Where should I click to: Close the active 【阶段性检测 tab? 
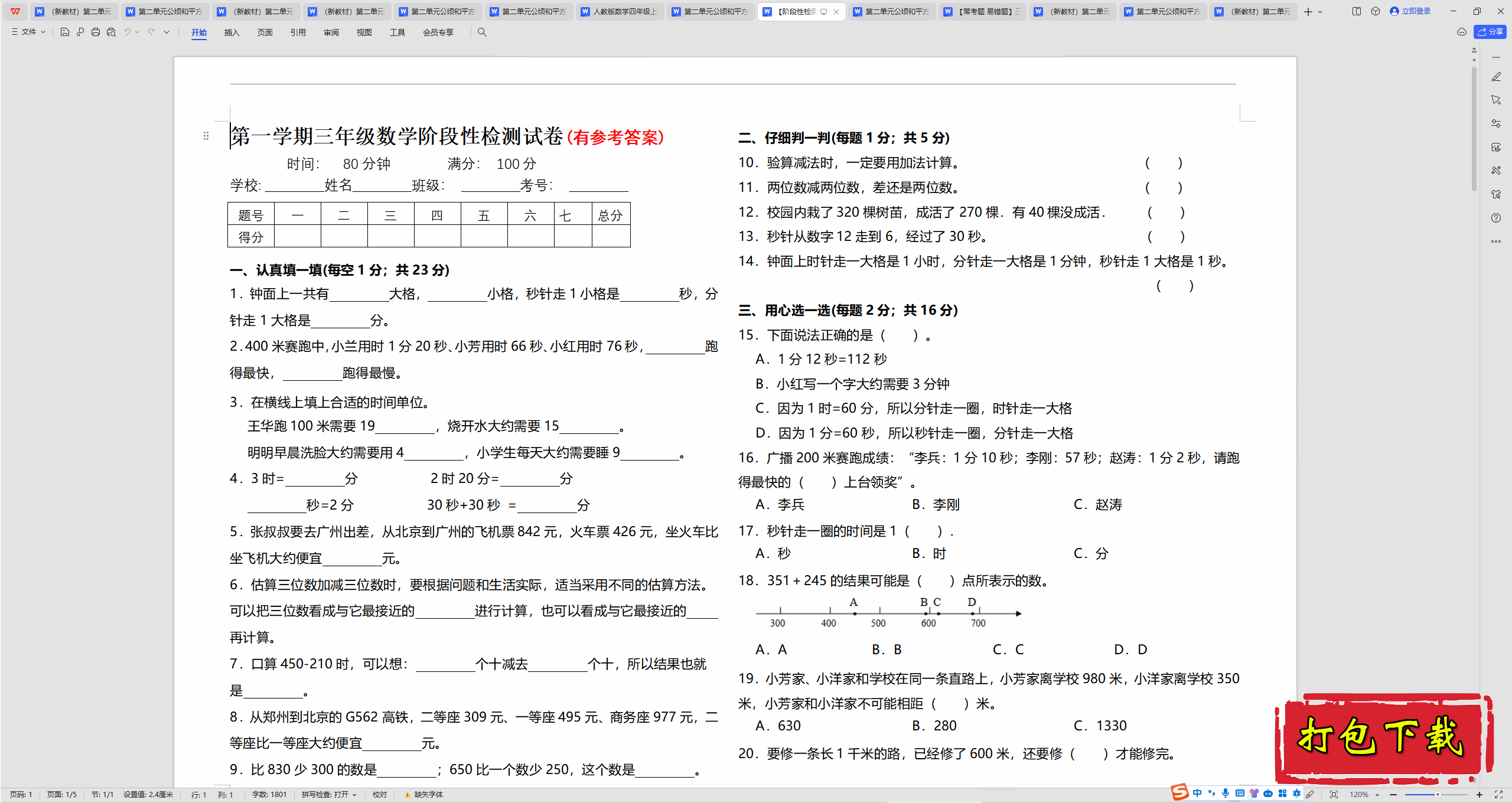pyautogui.click(x=836, y=12)
